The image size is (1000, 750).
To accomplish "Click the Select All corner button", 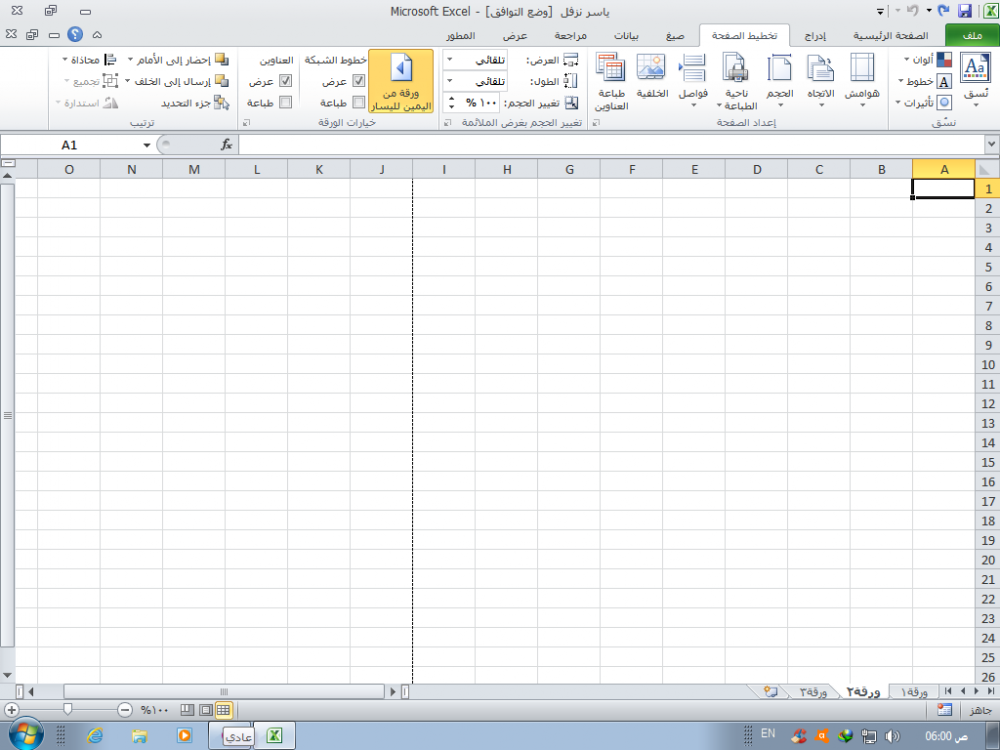I will coord(986,169).
